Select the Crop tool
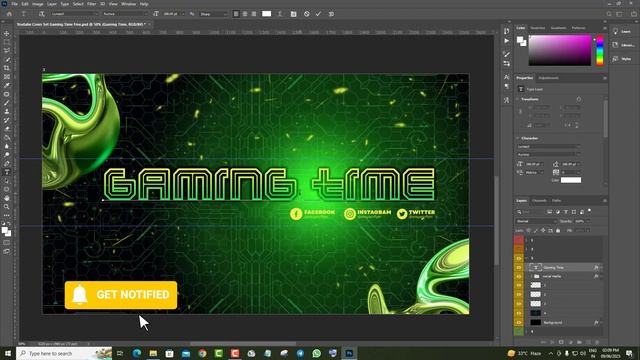Viewport: 640px width, 360px height. coord(7,68)
